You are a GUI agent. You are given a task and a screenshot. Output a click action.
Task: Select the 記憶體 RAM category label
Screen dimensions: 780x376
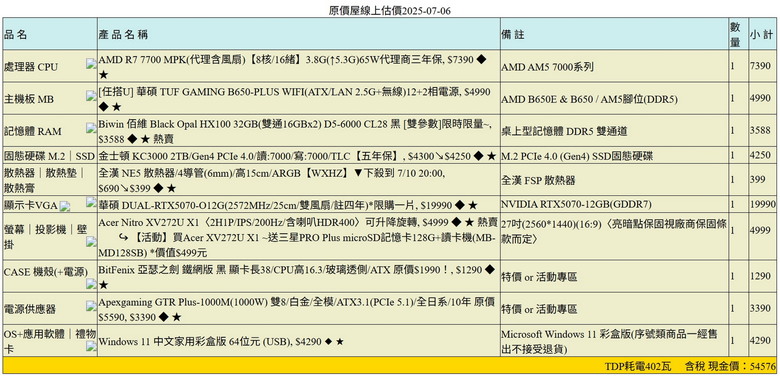click(33, 131)
